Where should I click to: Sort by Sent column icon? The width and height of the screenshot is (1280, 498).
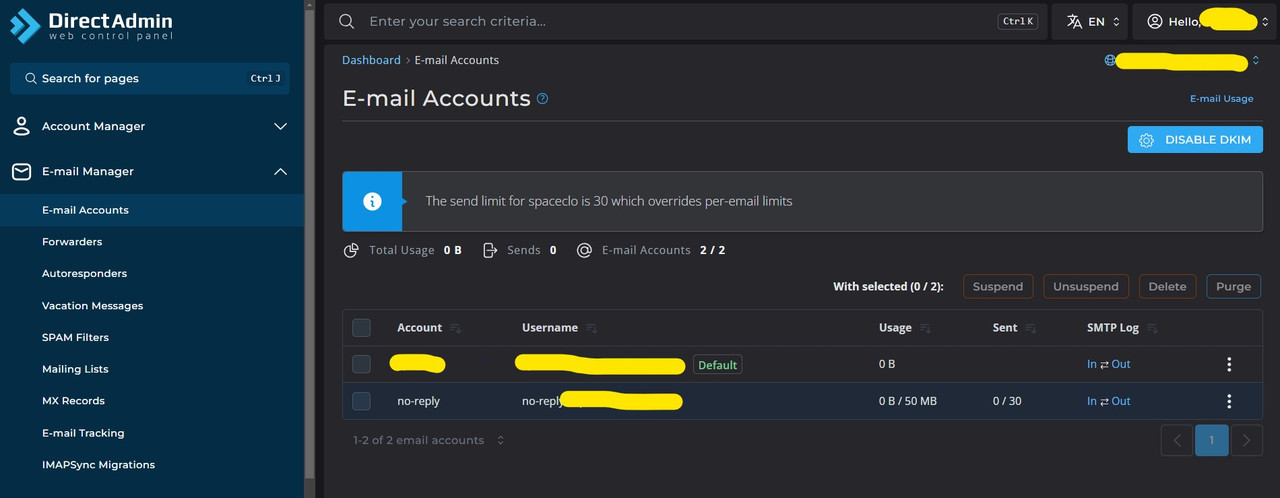1031,328
